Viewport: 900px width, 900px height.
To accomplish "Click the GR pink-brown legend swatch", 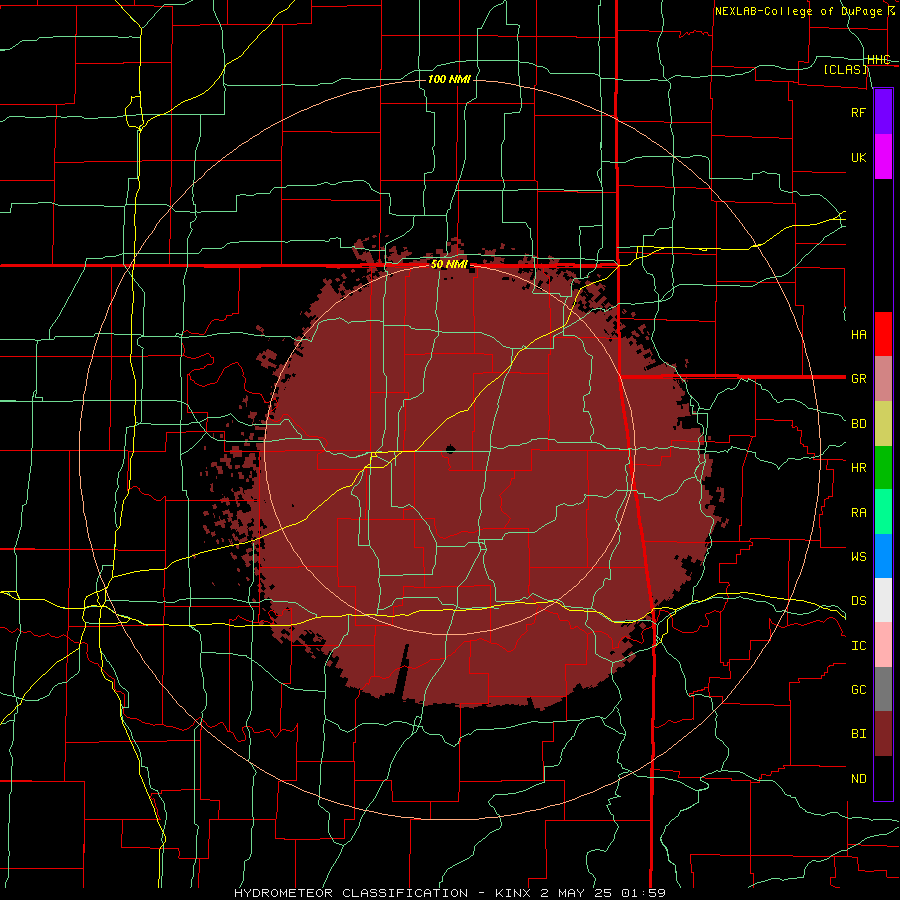I will pyautogui.click(x=883, y=379).
